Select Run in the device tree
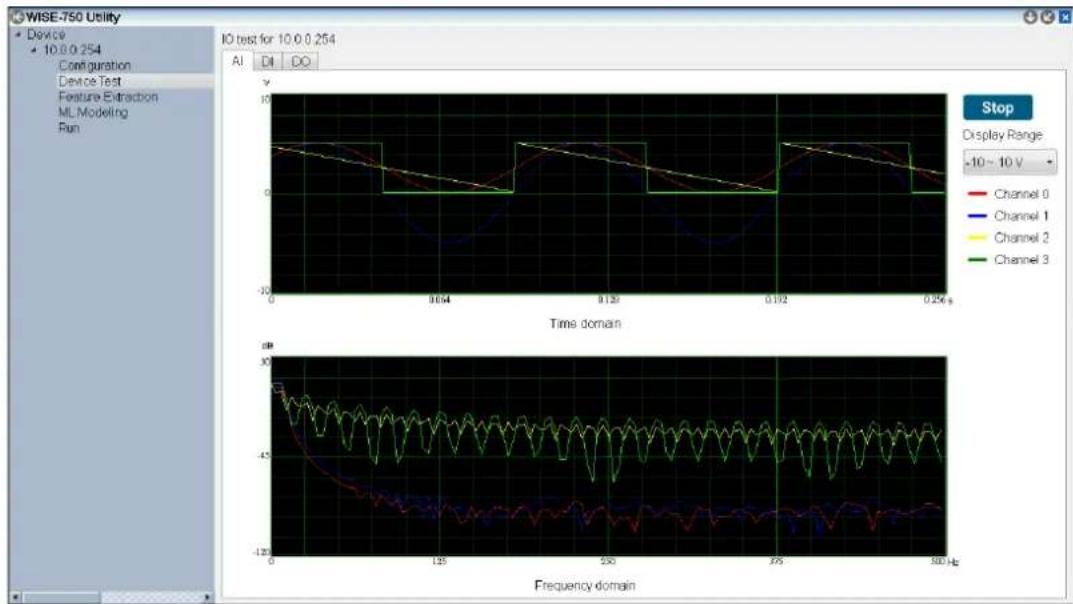 (68, 128)
